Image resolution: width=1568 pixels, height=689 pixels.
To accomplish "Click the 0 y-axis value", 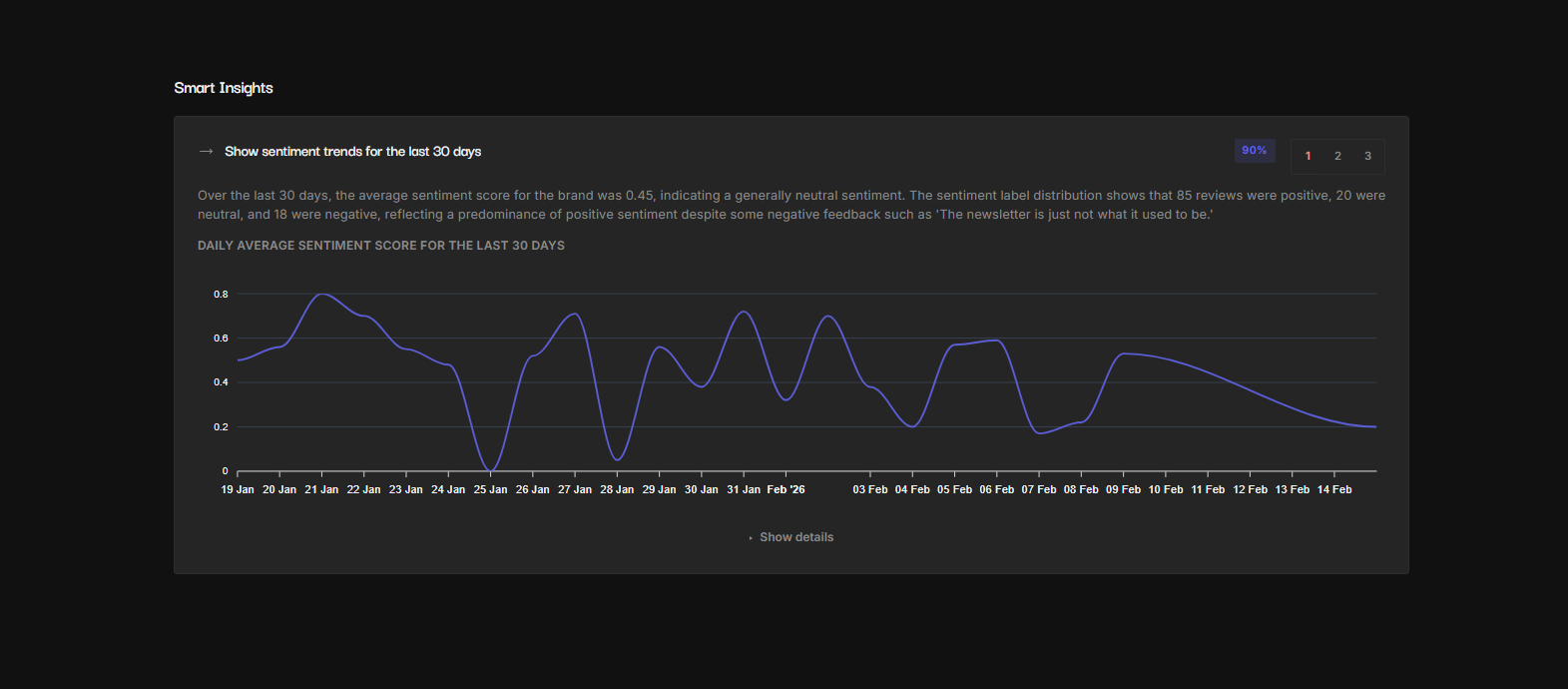I will coord(225,471).
